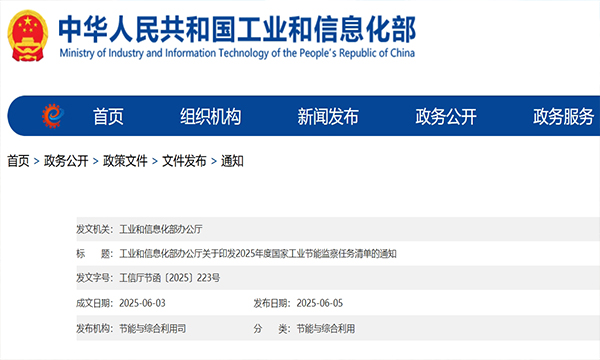Select document number 工信厅节函〔2025〕223号

point(170,278)
